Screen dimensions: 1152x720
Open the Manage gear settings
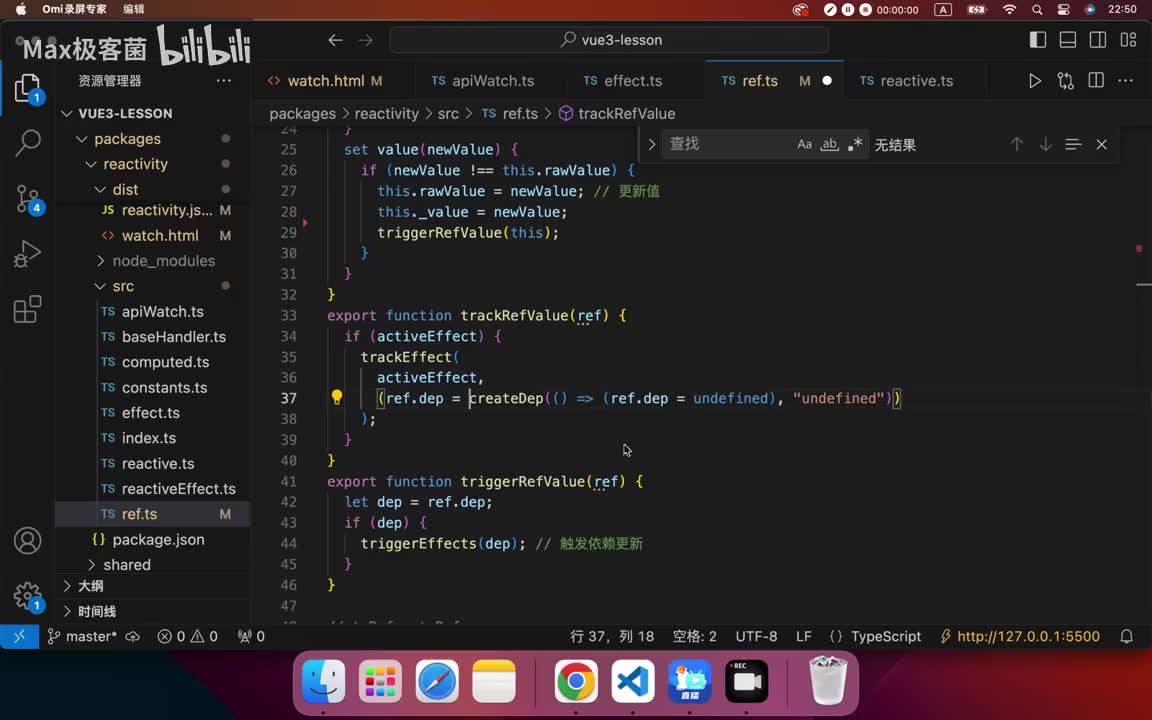(x=28, y=596)
